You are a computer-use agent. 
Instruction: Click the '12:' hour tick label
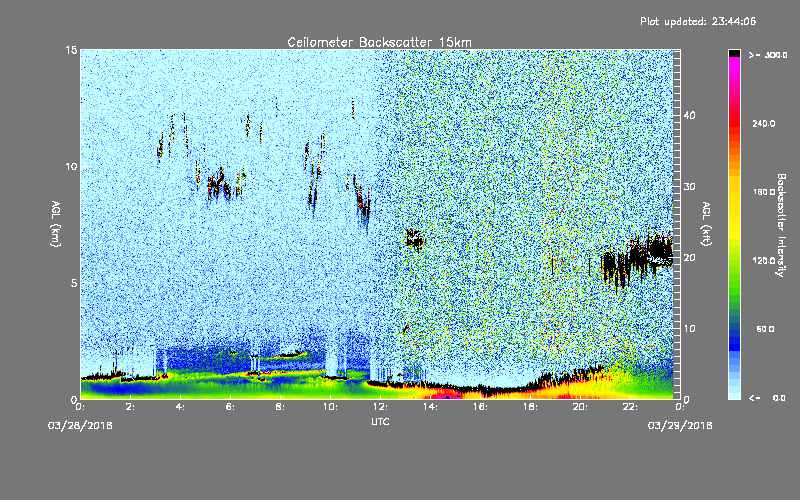[380, 407]
